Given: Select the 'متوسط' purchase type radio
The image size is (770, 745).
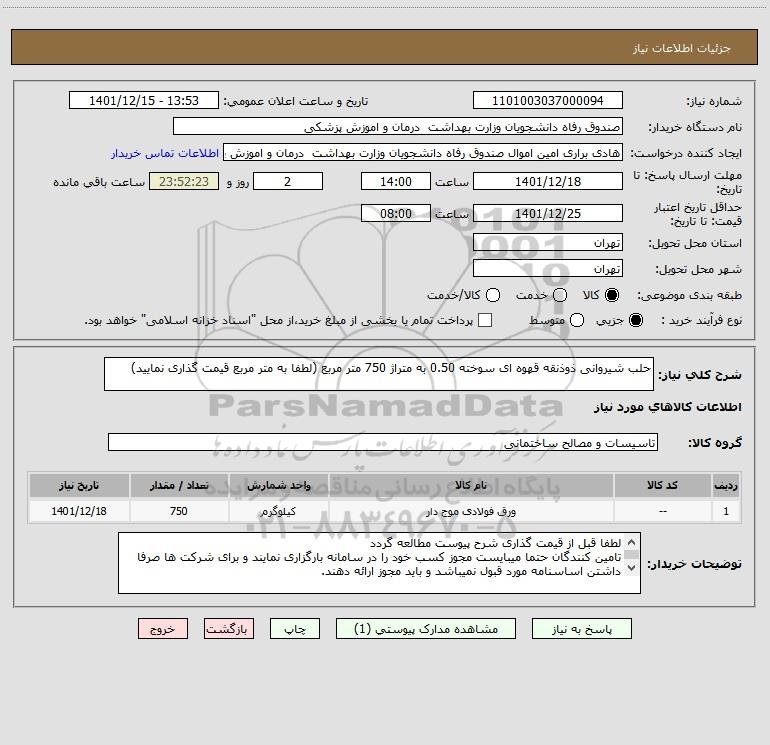Looking at the screenshot, I should [577, 320].
